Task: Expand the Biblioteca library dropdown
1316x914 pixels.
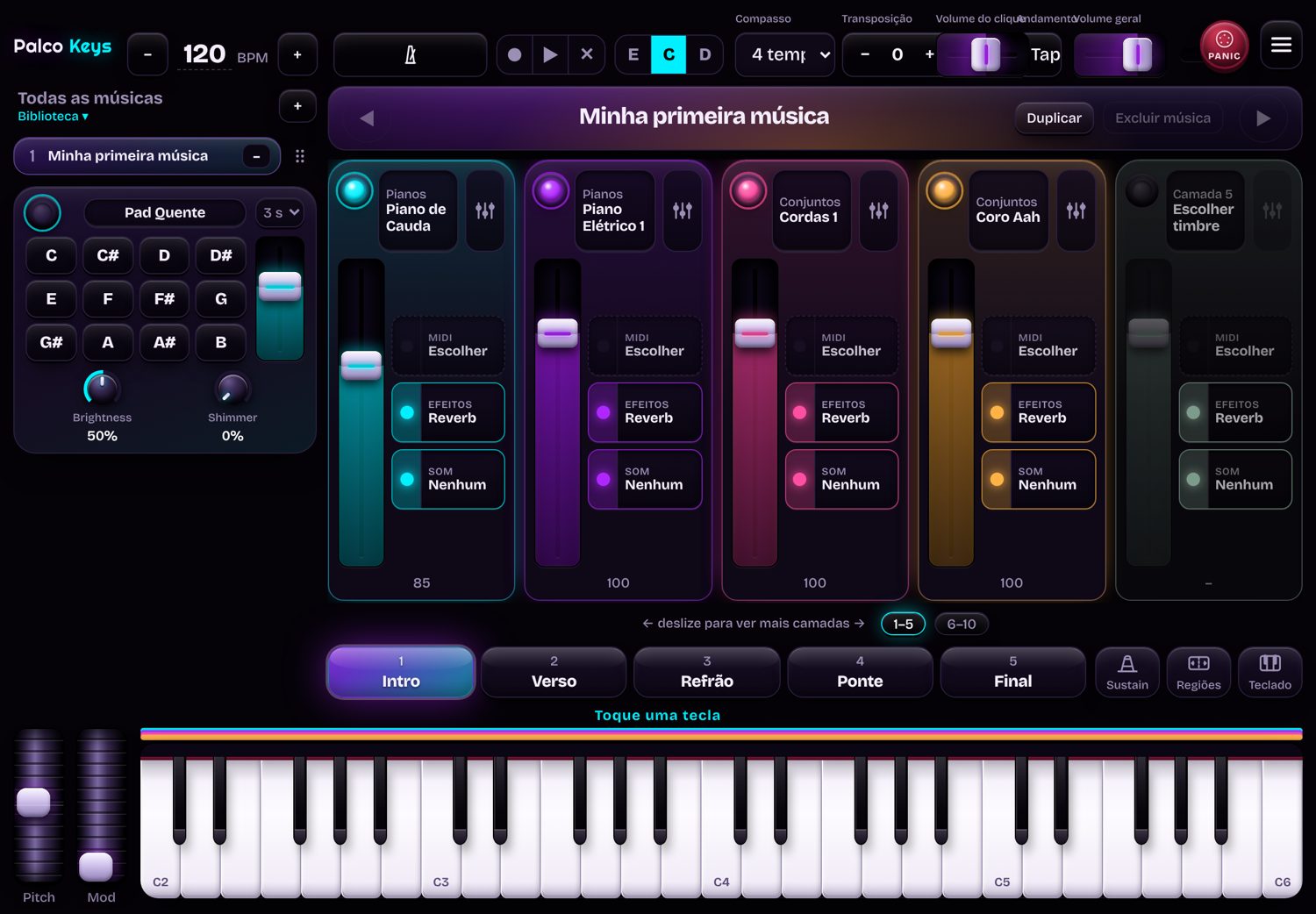Action: [54, 116]
